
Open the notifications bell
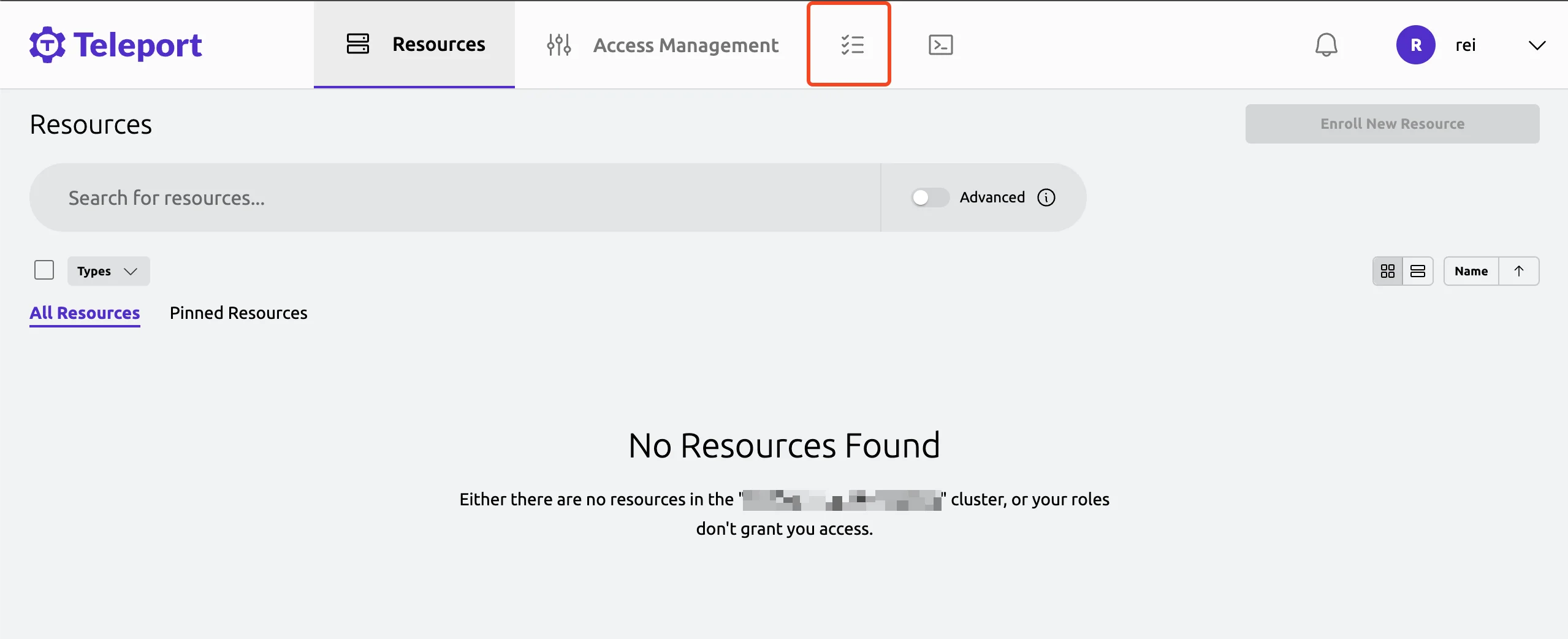1326,45
